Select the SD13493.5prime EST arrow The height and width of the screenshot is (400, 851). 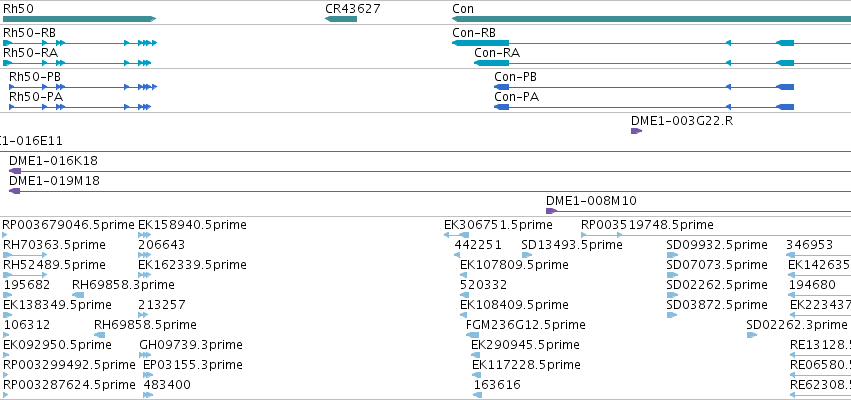526,255
